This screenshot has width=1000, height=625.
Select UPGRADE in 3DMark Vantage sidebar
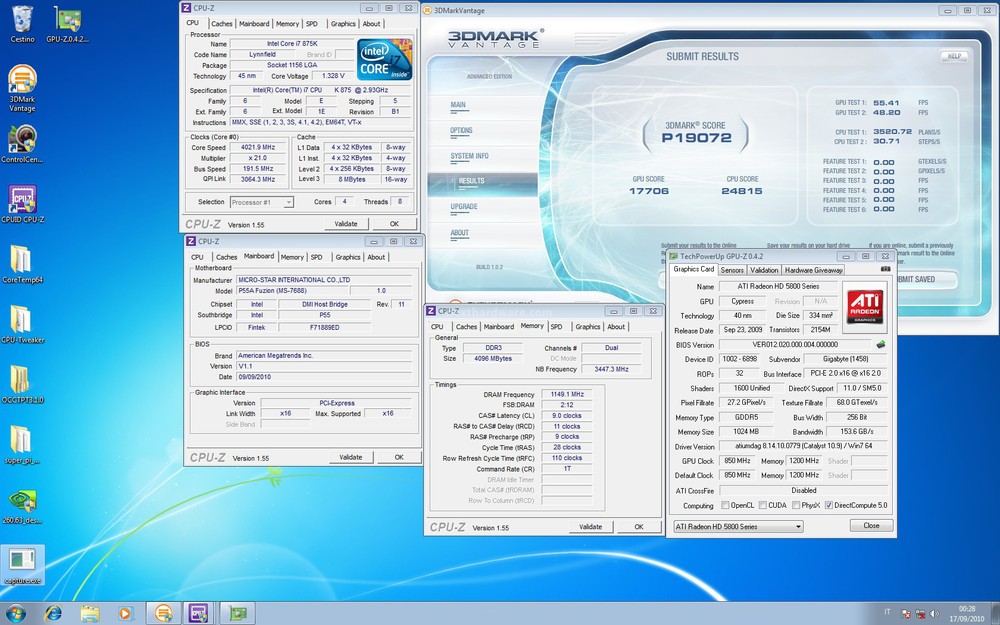pyautogui.click(x=464, y=207)
